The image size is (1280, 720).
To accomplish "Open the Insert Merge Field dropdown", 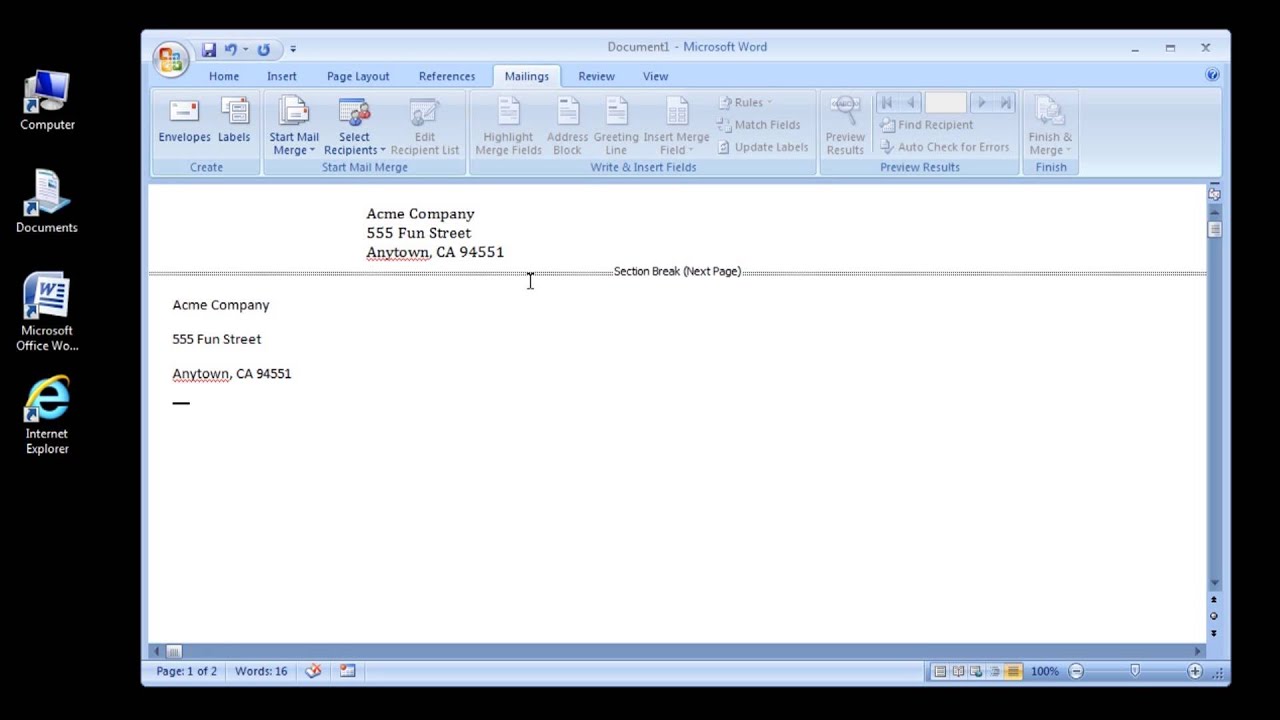I will point(676,126).
